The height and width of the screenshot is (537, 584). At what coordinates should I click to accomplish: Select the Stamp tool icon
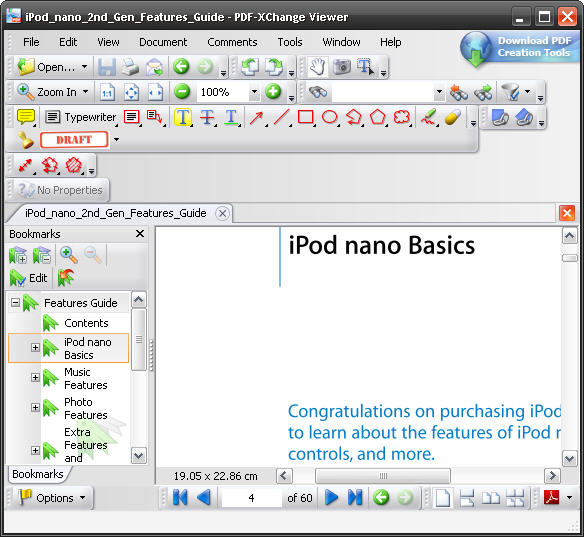pos(25,140)
